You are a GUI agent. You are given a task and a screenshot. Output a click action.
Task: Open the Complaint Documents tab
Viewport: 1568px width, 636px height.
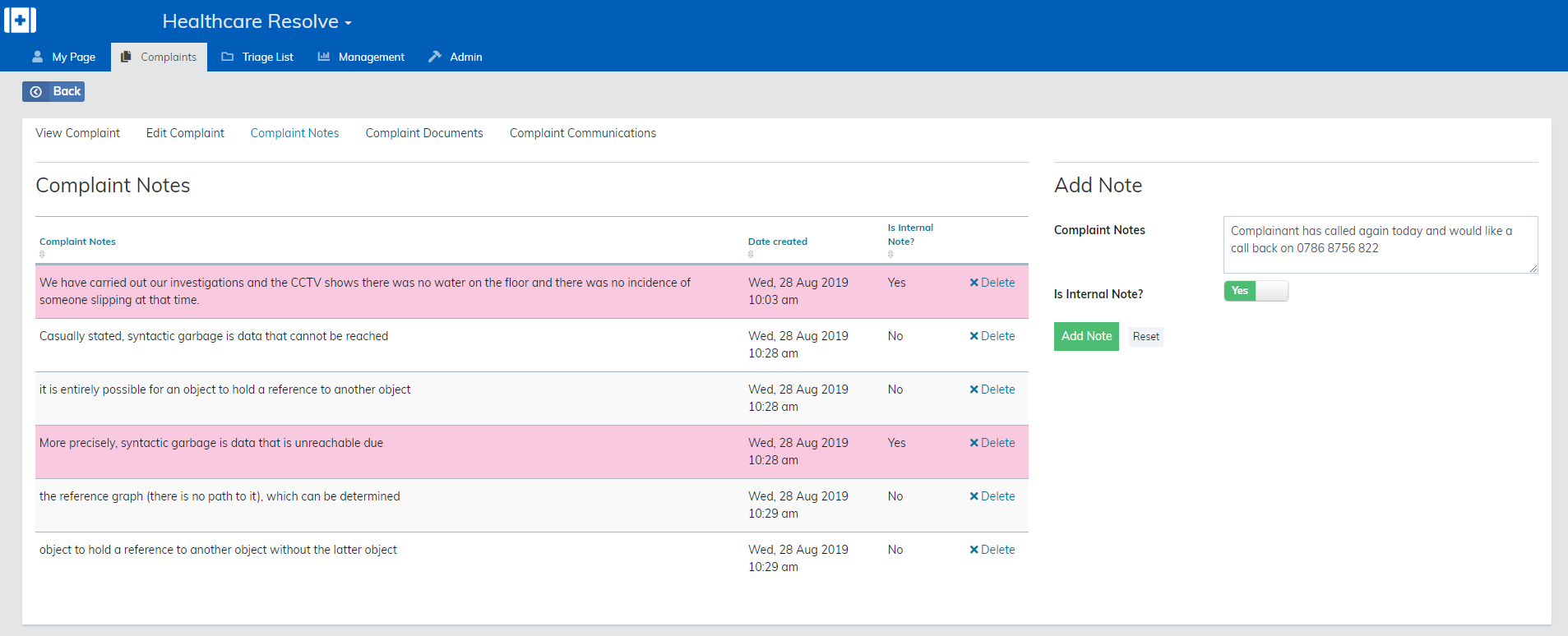(x=424, y=133)
